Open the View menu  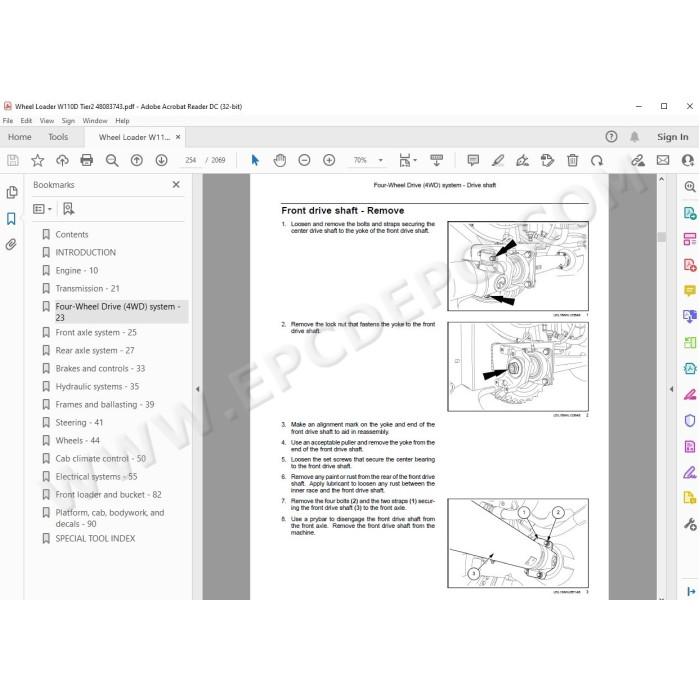click(x=46, y=121)
